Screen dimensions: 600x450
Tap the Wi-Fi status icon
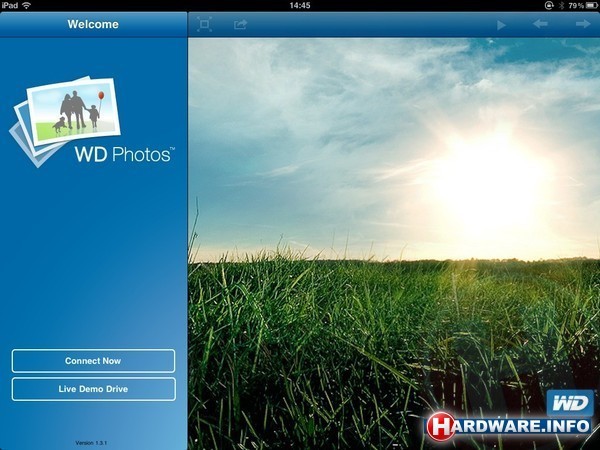pyautogui.click(x=26, y=5)
